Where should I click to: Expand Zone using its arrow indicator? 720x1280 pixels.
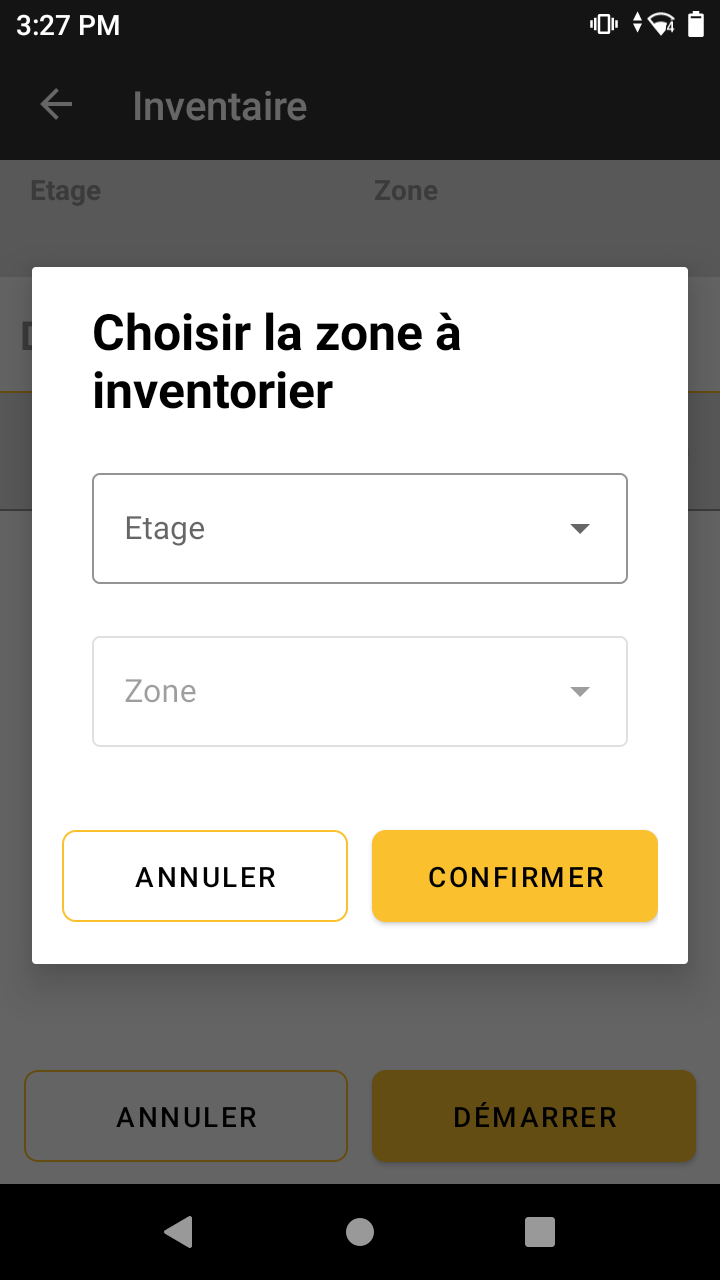point(580,691)
